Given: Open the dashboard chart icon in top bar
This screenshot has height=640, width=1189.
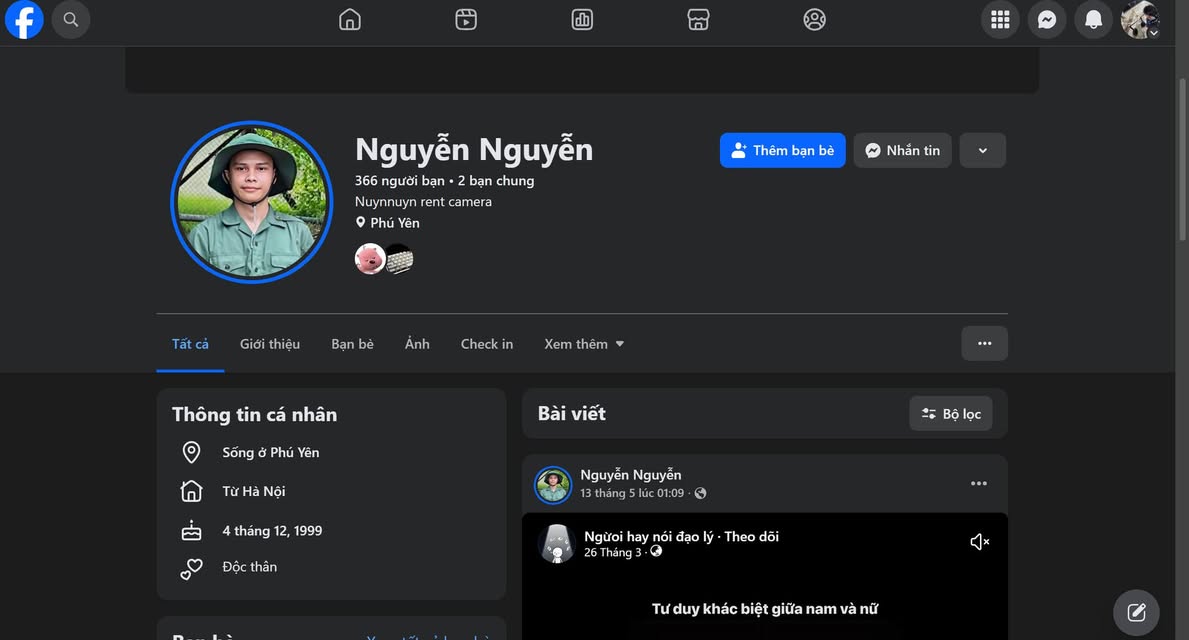Looking at the screenshot, I should [582, 20].
